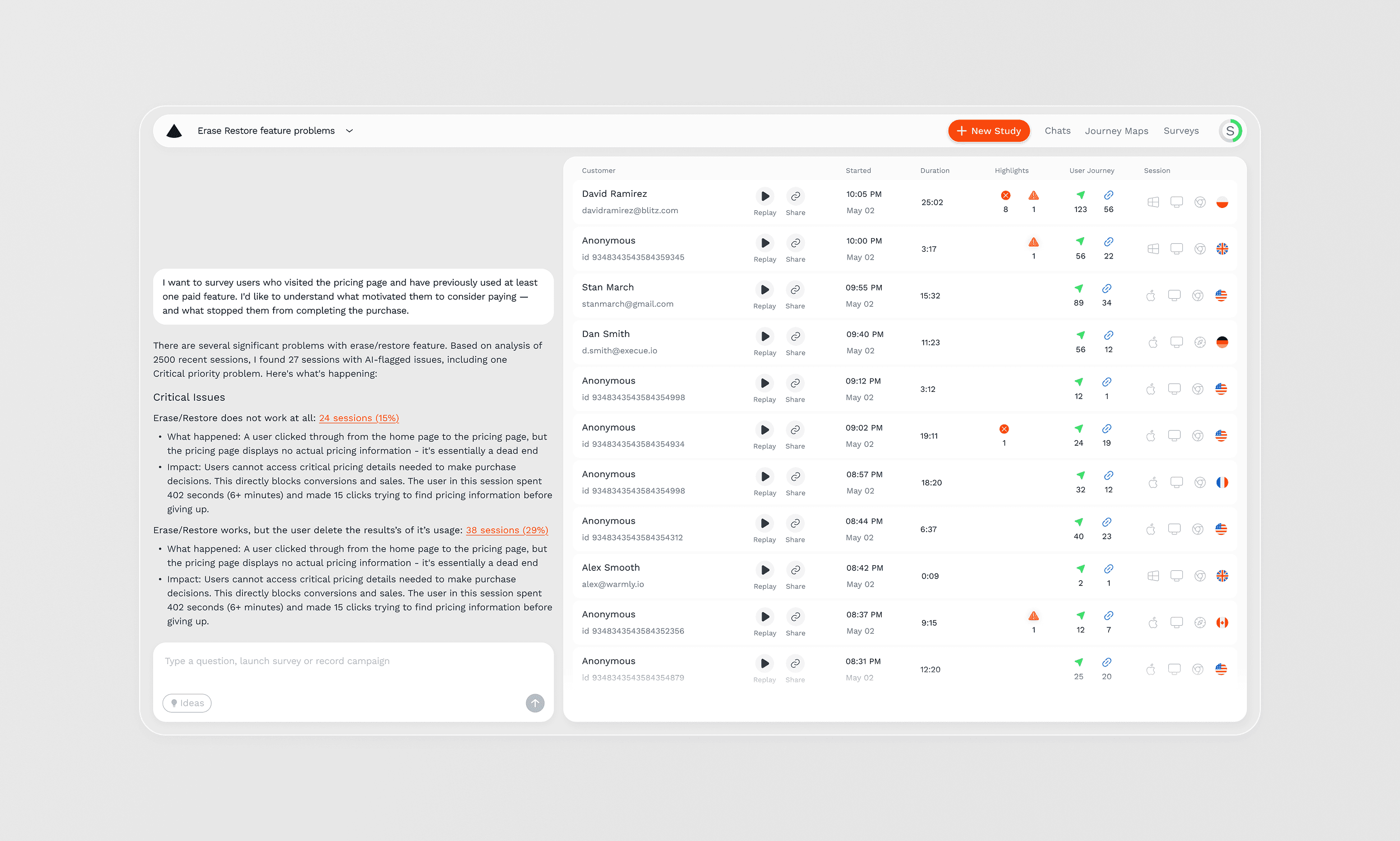The height and width of the screenshot is (841, 1400).
Task: Click error highlight on Anonymous 09:02 PM session
Action: click(x=1003, y=429)
